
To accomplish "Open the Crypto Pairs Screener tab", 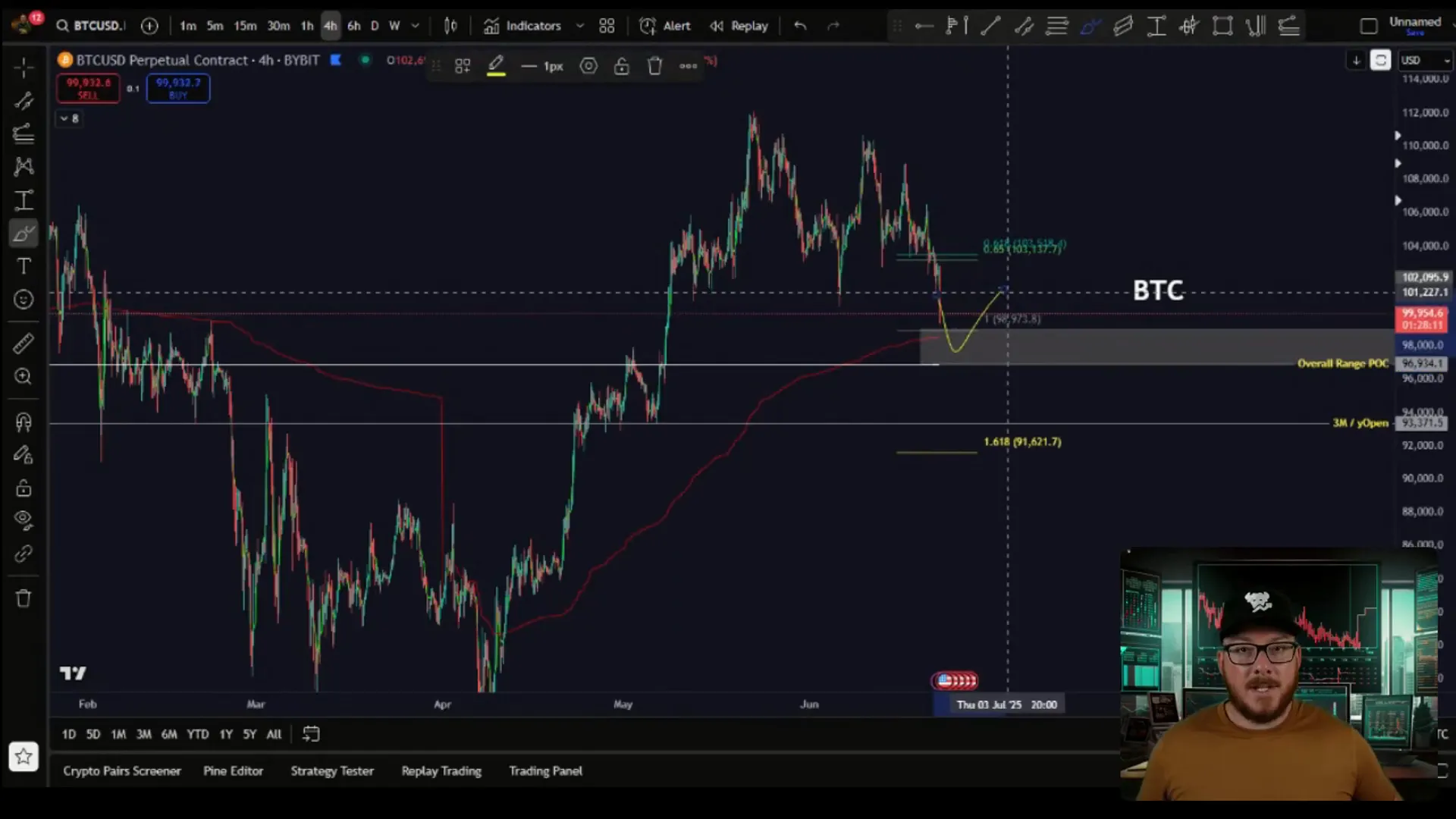I will click(122, 770).
